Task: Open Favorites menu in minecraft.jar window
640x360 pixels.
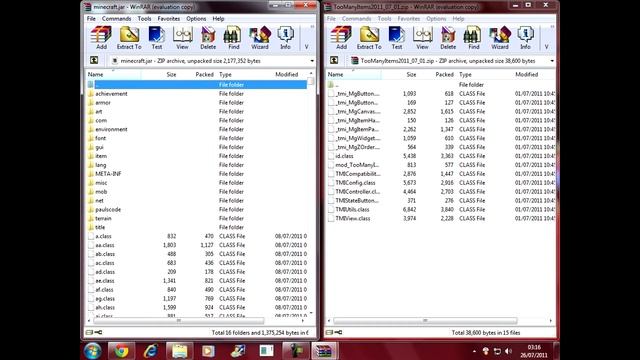Action: [169, 19]
